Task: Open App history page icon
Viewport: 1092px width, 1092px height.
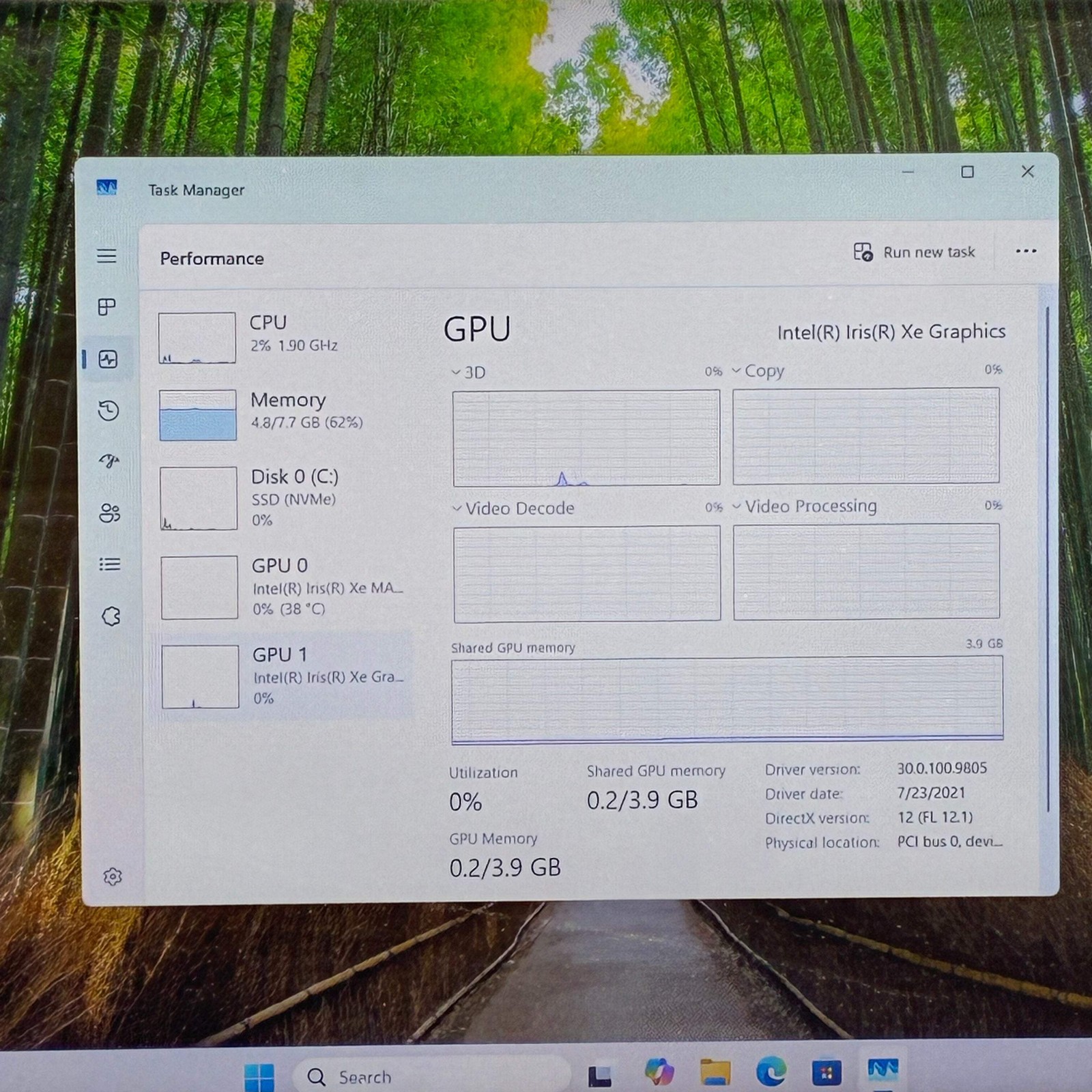Action: point(109,410)
